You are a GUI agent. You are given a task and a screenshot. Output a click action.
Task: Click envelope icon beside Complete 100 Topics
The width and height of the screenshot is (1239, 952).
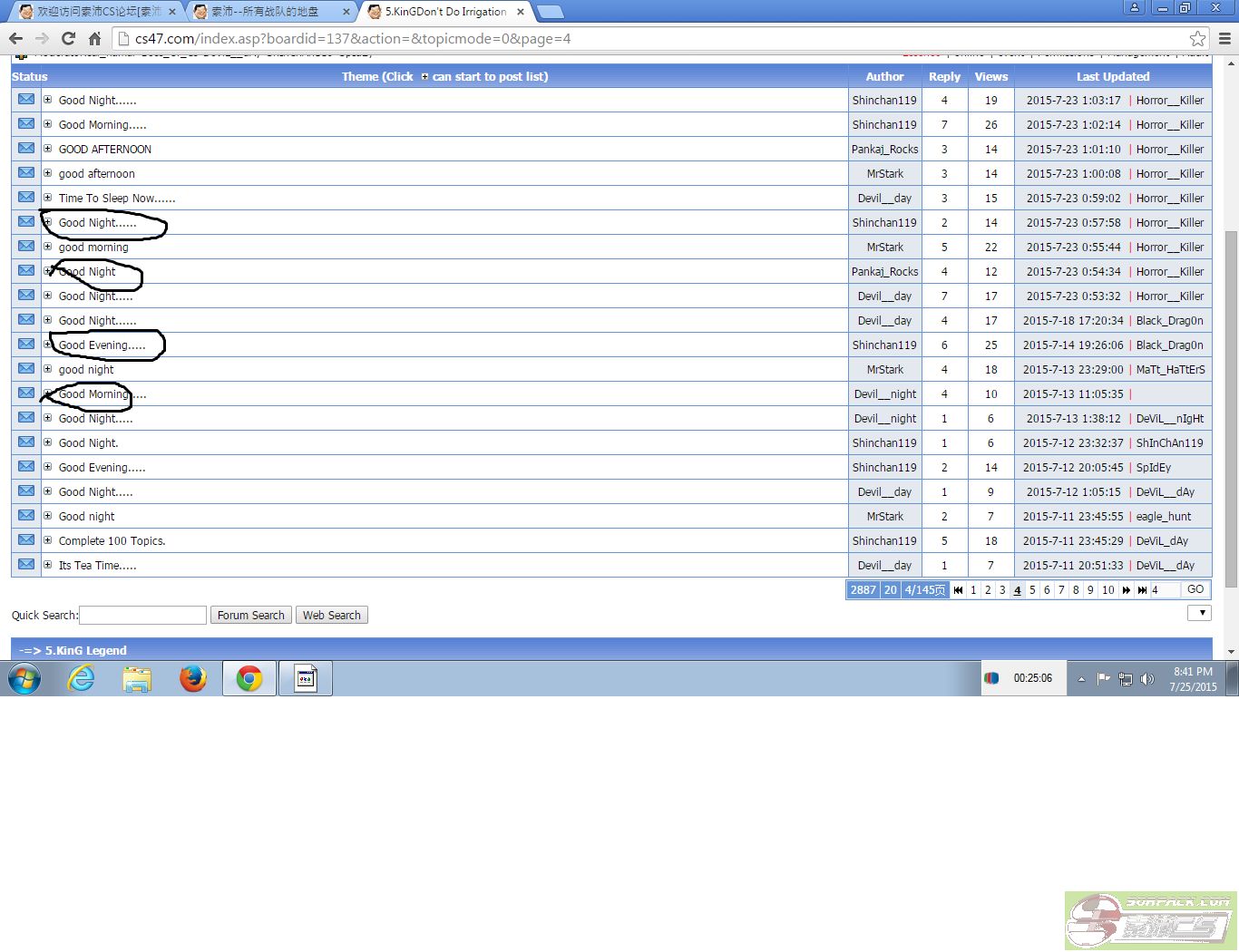[26, 540]
